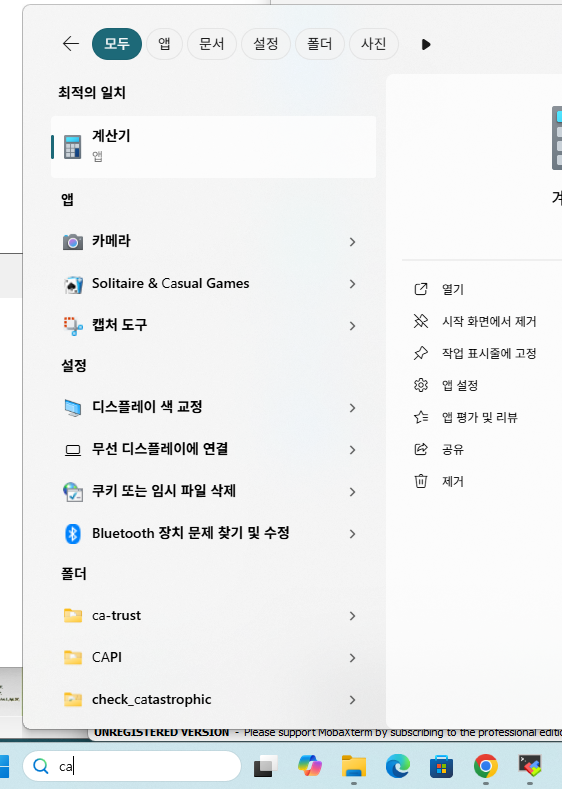
Task: Click the Bluetooth troubleshooting icon
Action: [x=73, y=534]
